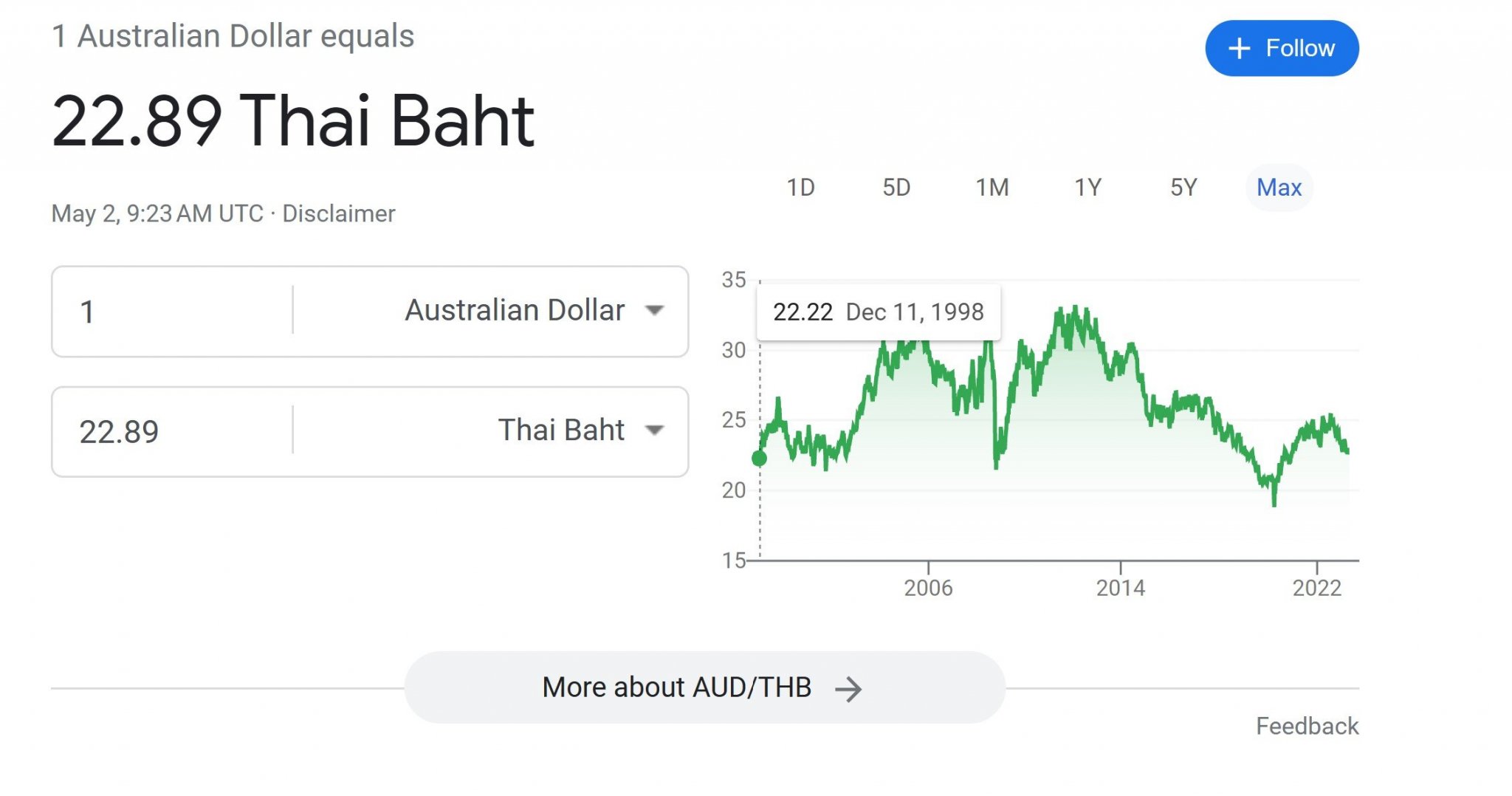The width and height of the screenshot is (1512, 796).
Task: Follow the AUD/THB currency pair
Action: point(1282,49)
